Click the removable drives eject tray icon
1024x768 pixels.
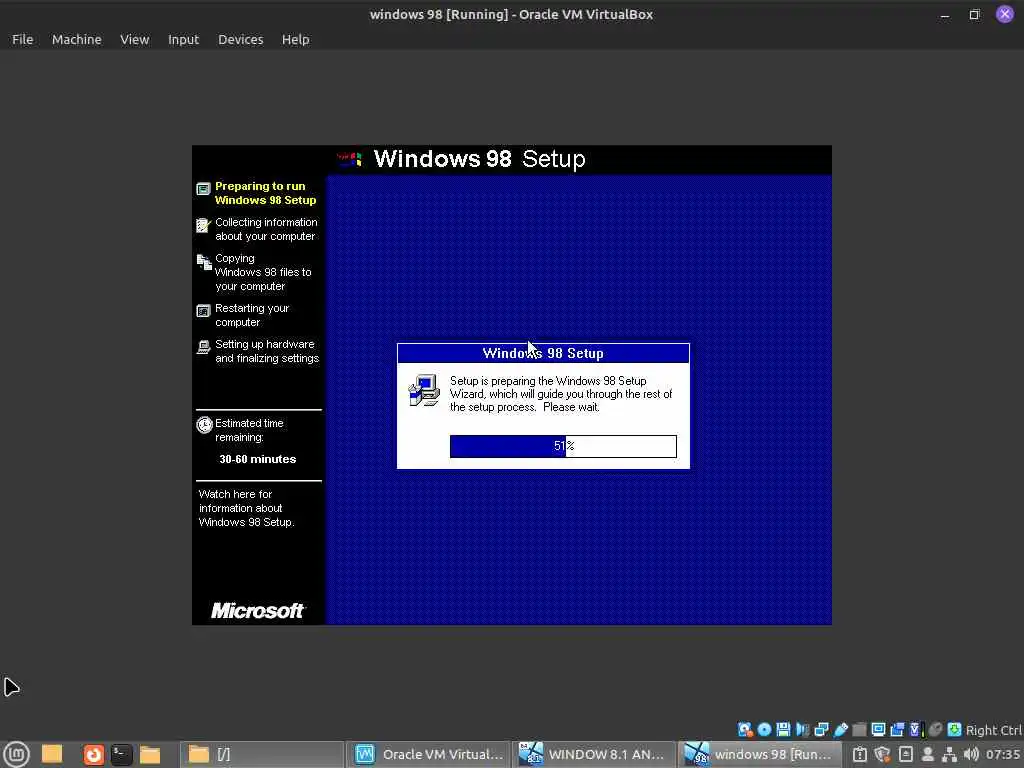[x=906, y=754]
